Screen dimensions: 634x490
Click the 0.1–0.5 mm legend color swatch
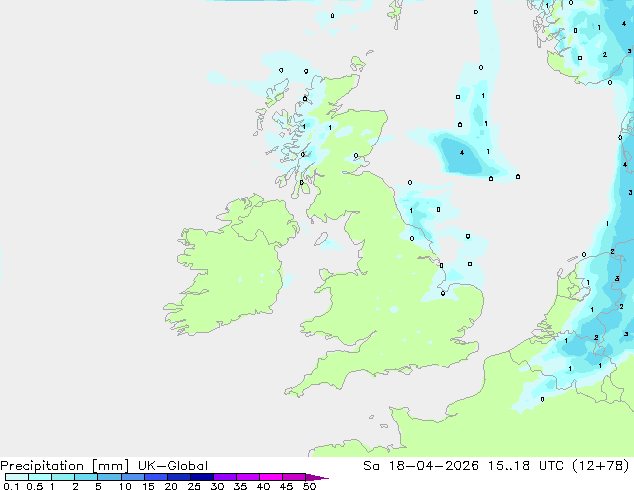click(x=17, y=477)
